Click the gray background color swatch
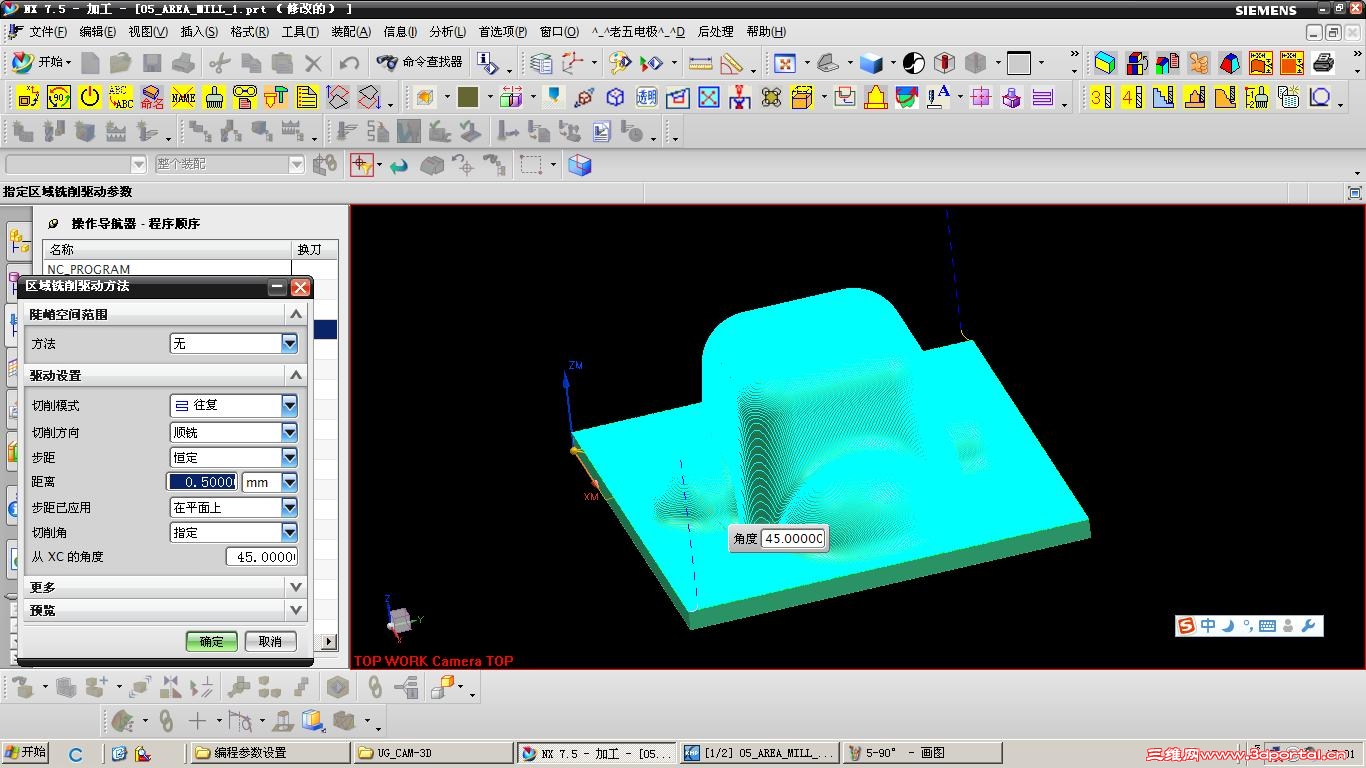 pos(1019,63)
